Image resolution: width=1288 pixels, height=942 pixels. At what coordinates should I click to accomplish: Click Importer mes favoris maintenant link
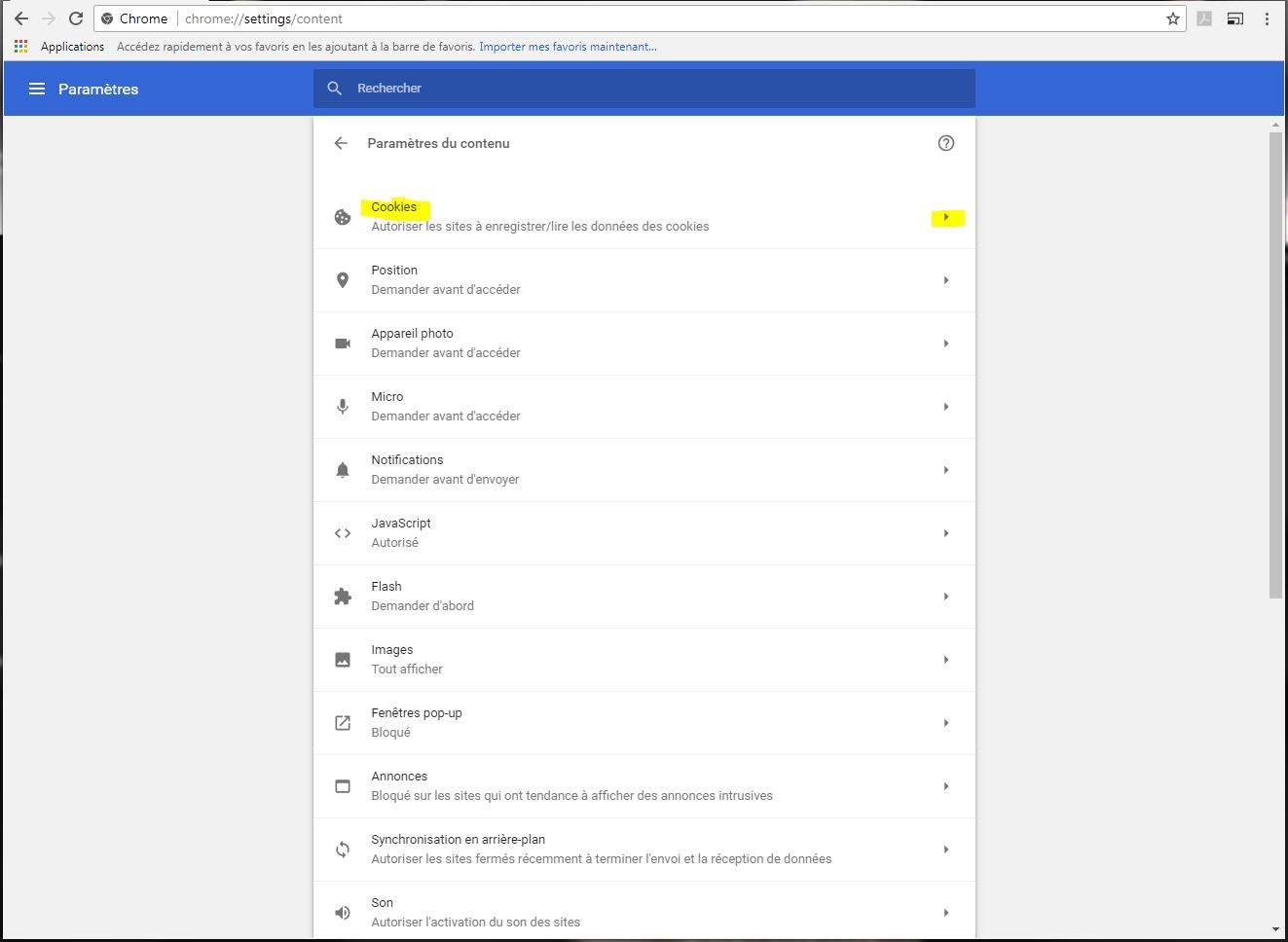pyautogui.click(x=568, y=47)
